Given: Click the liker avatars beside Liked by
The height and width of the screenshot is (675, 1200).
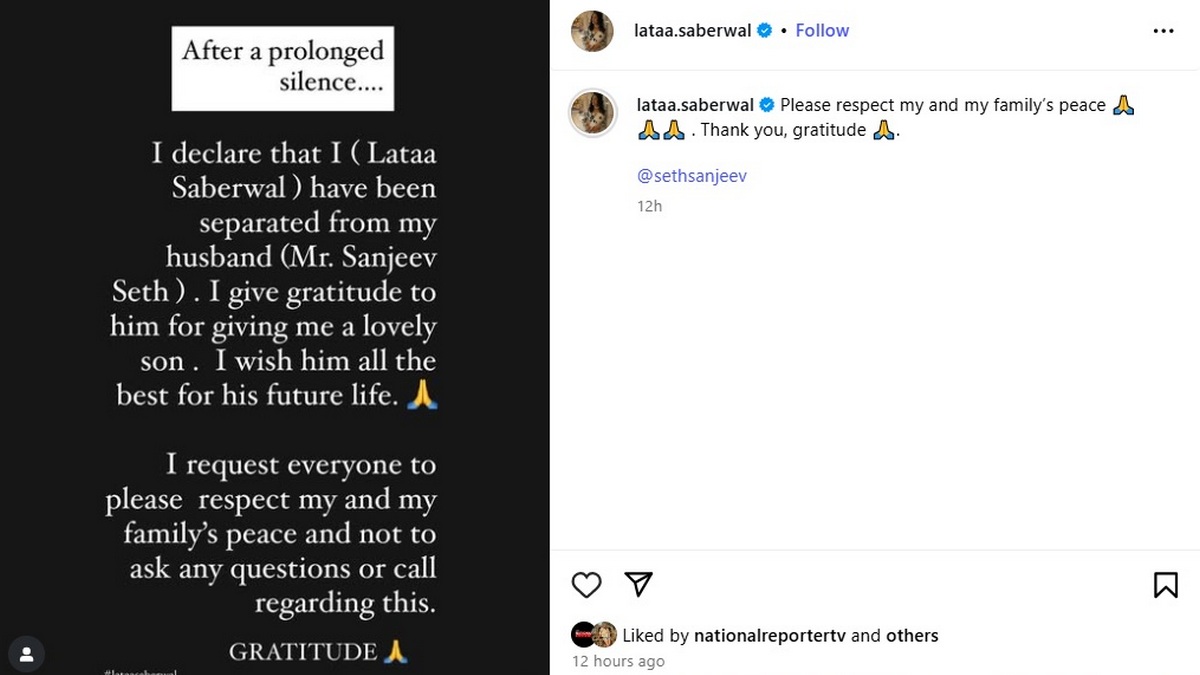Looking at the screenshot, I should coord(594,635).
